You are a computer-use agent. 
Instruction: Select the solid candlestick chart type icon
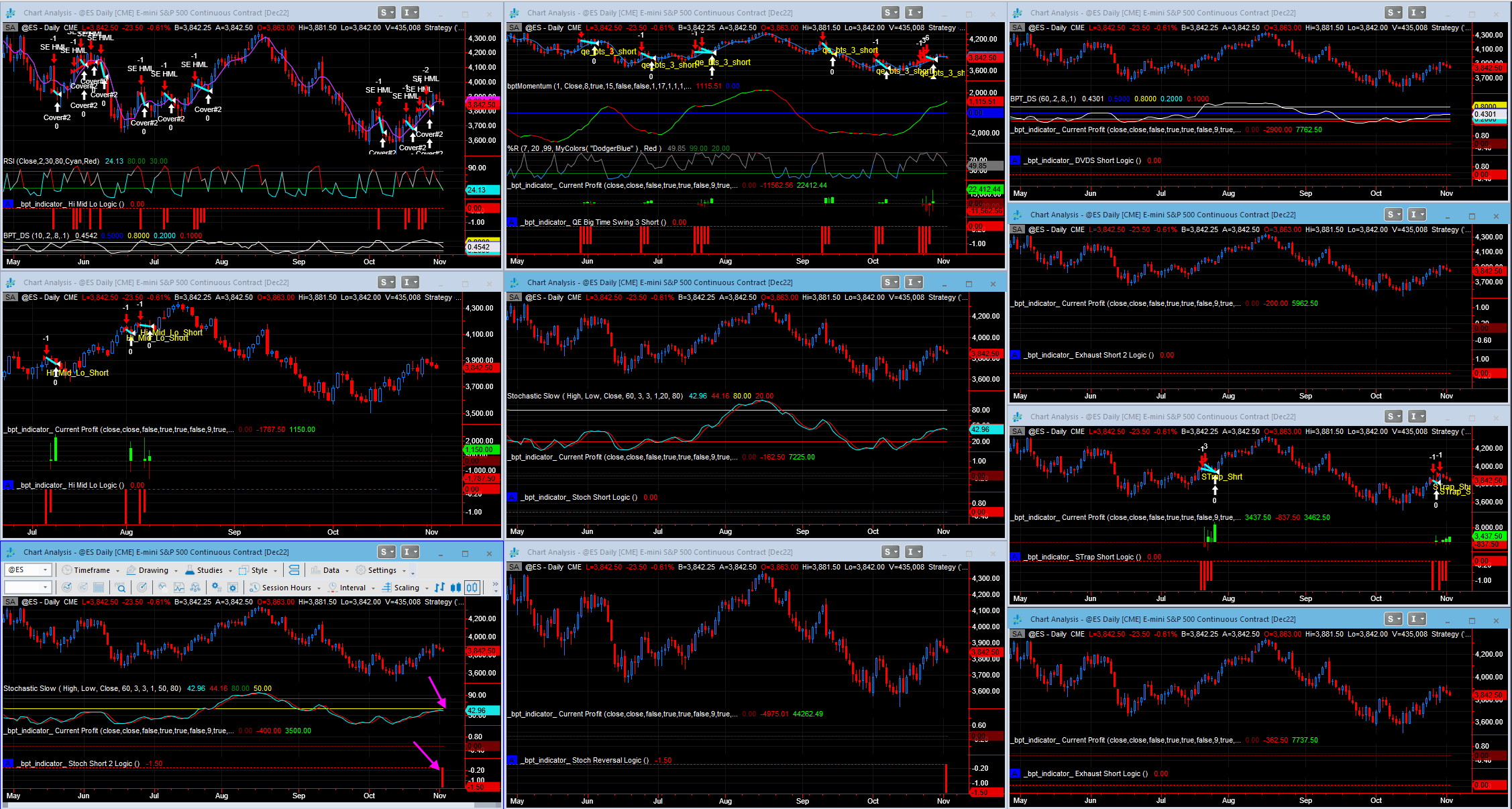pyautogui.click(x=456, y=588)
